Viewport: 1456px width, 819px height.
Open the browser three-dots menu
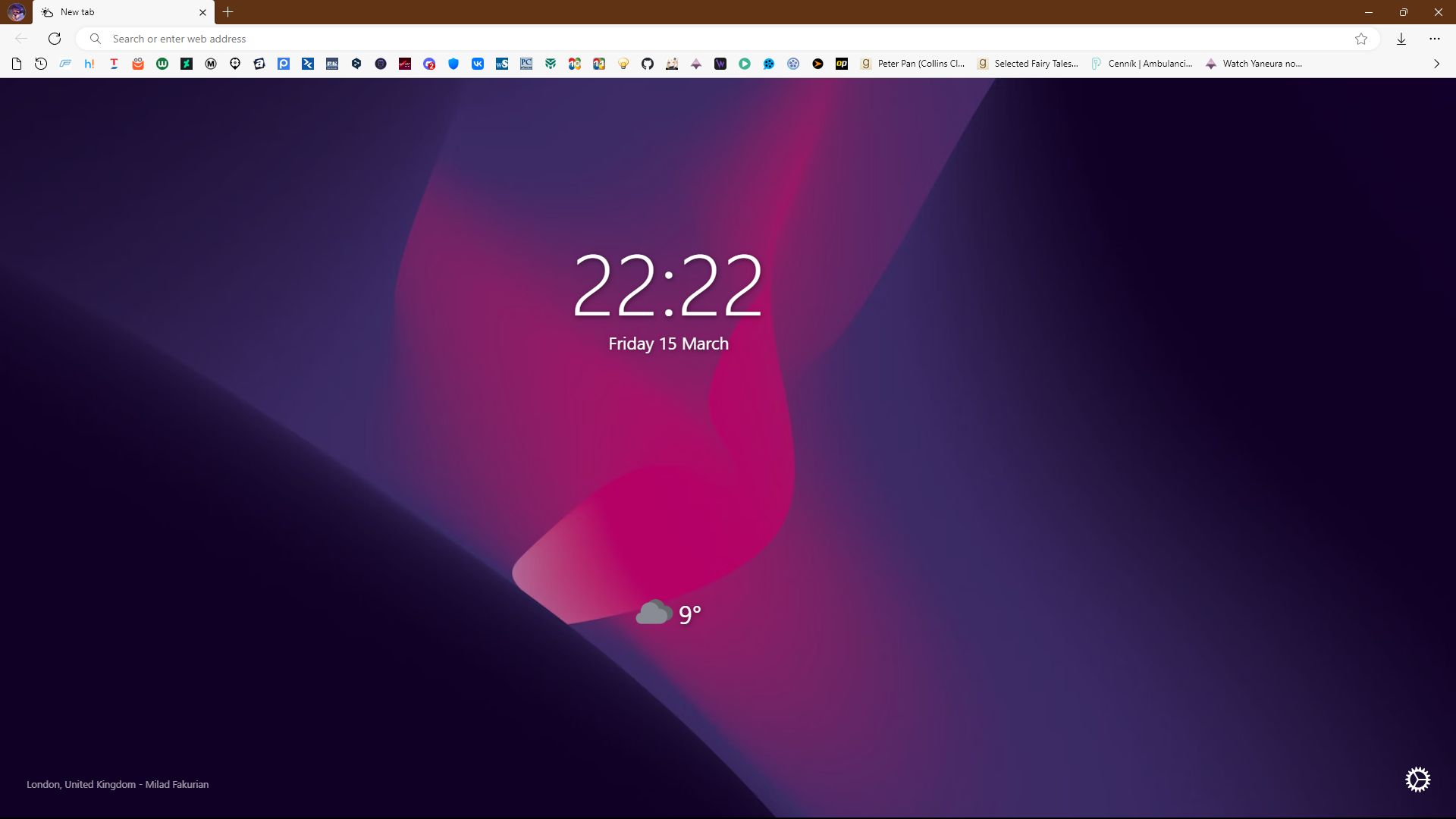pos(1435,39)
